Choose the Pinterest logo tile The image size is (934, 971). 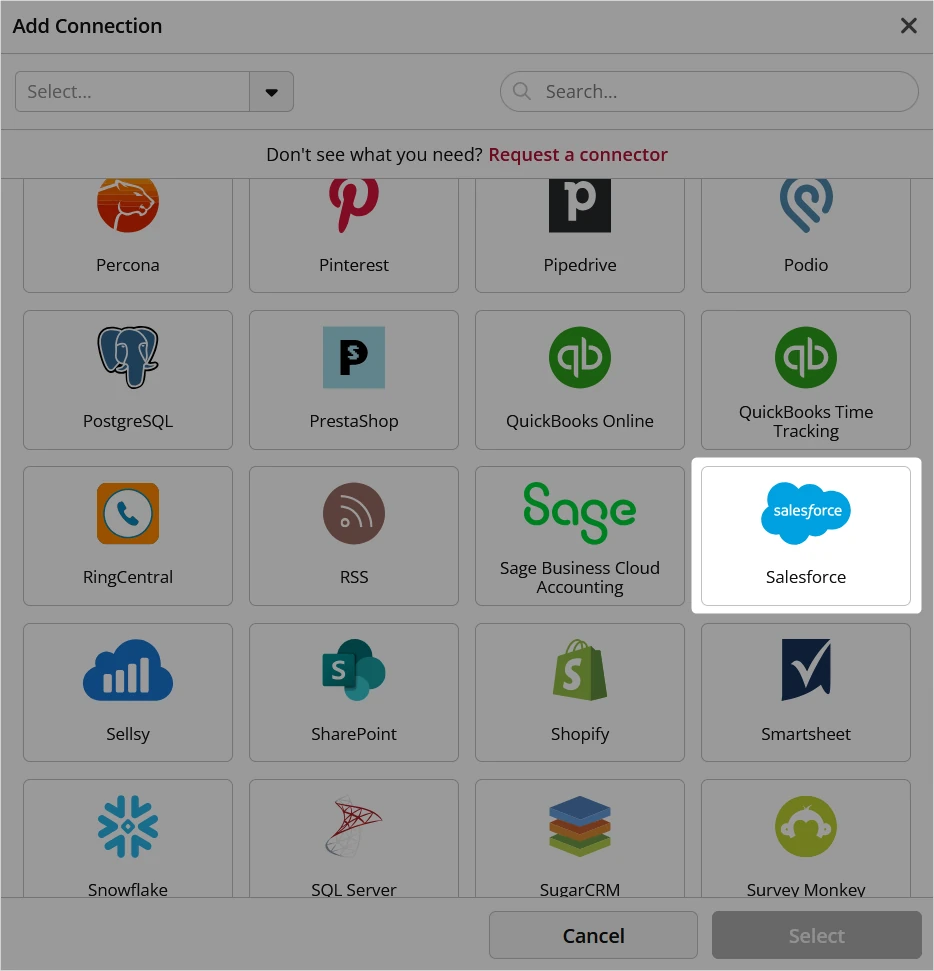click(354, 206)
